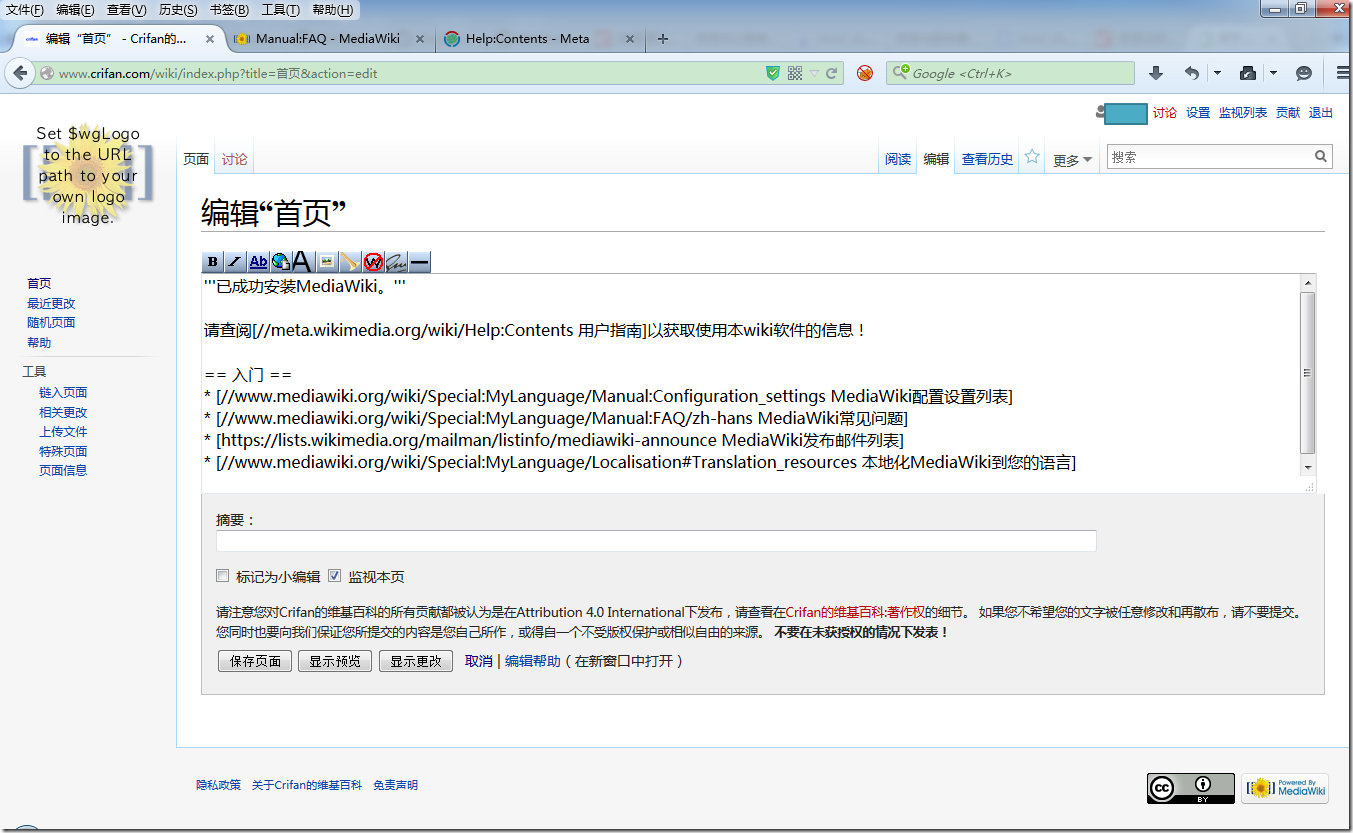
Task: Click the undo arrow toolbar icon
Action: [x=1191, y=73]
